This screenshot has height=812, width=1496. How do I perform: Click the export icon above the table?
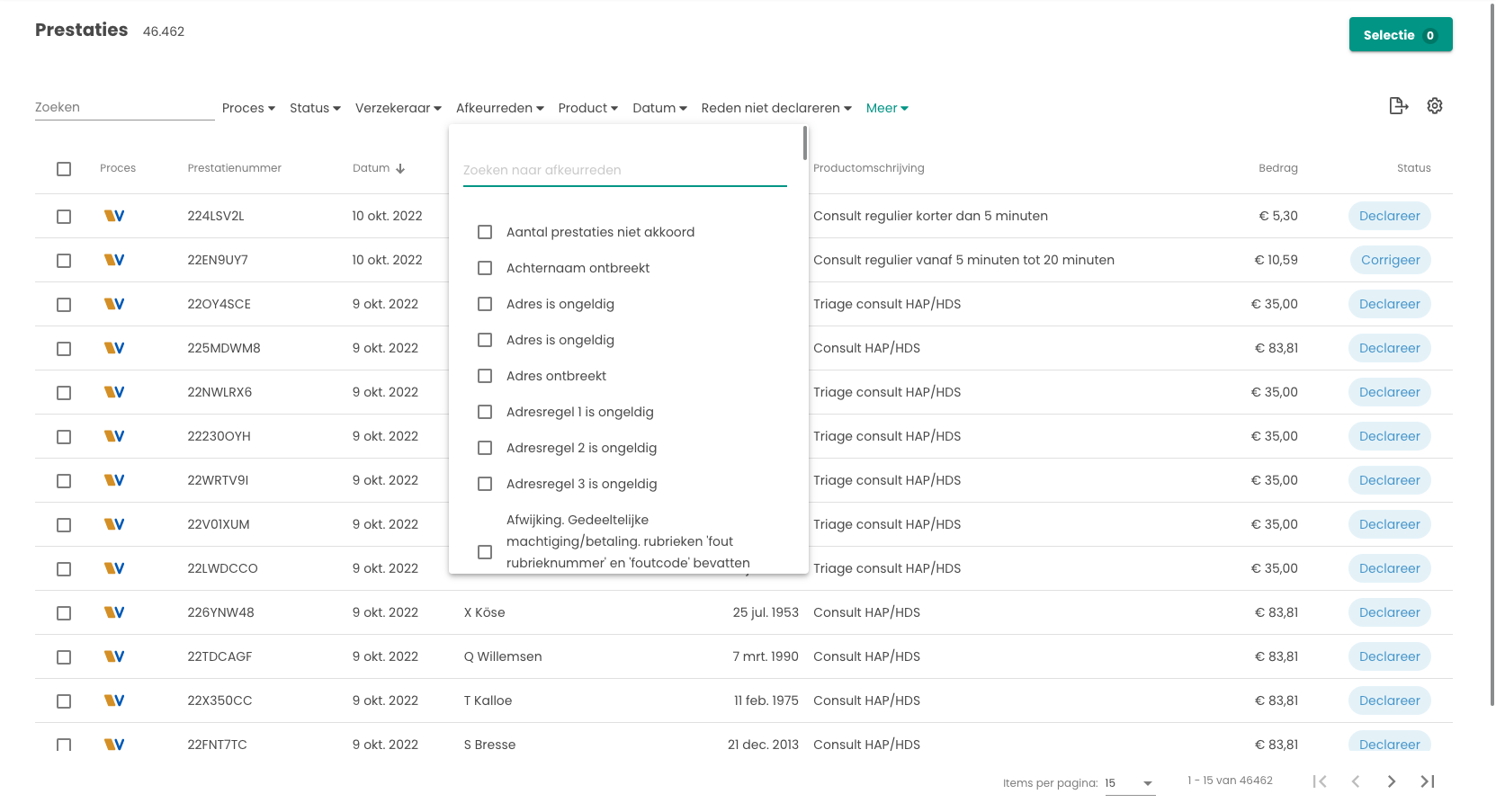1398,106
